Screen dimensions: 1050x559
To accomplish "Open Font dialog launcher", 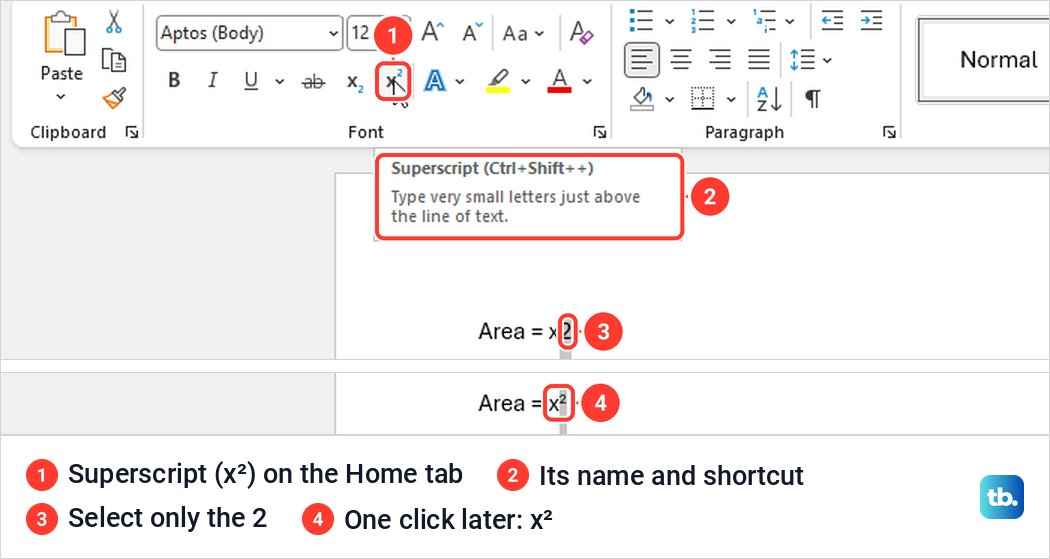I will click(x=600, y=133).
